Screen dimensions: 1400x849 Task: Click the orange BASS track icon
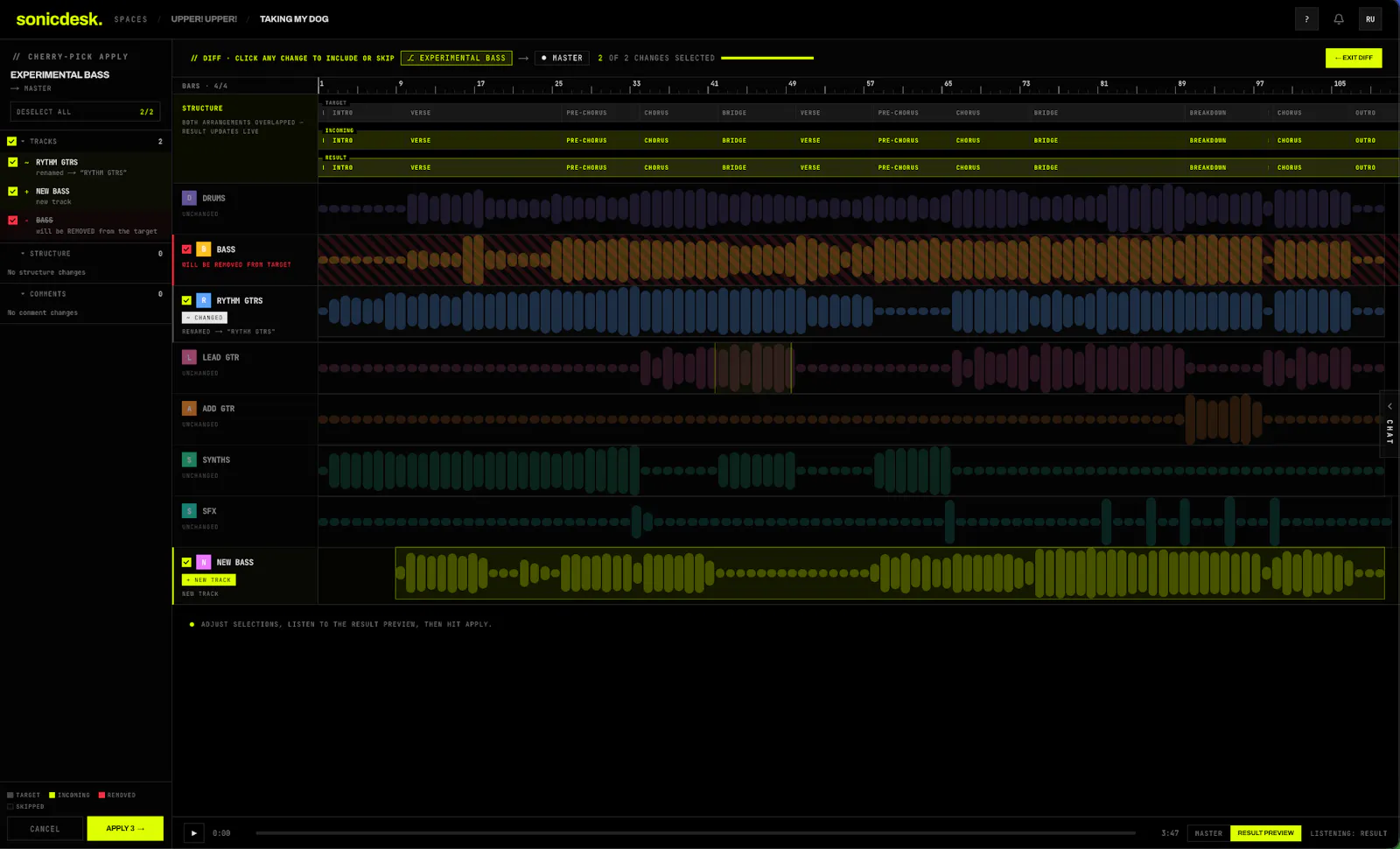203,249
